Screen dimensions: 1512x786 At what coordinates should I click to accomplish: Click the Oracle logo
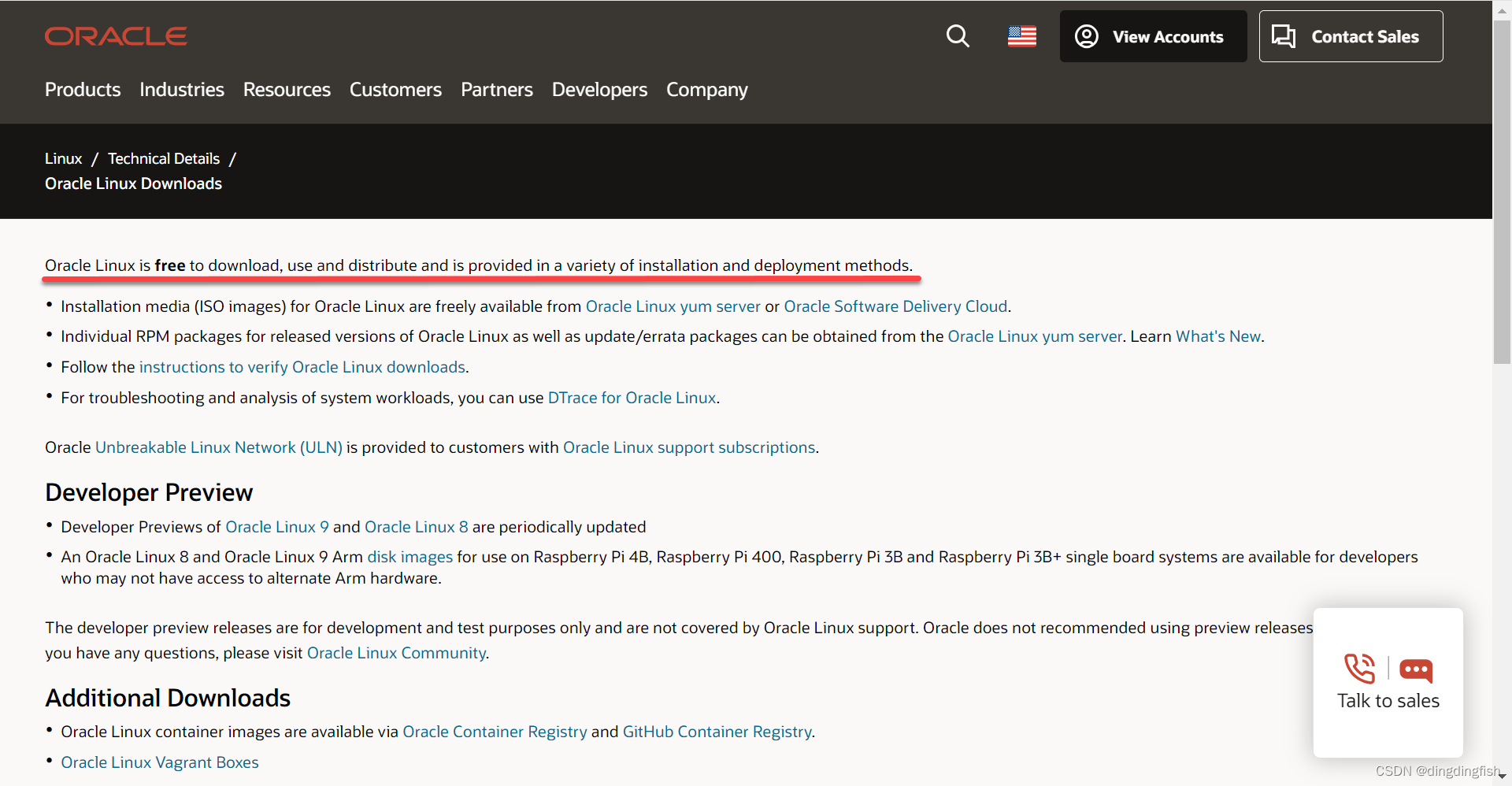click(x=116, y=36)
